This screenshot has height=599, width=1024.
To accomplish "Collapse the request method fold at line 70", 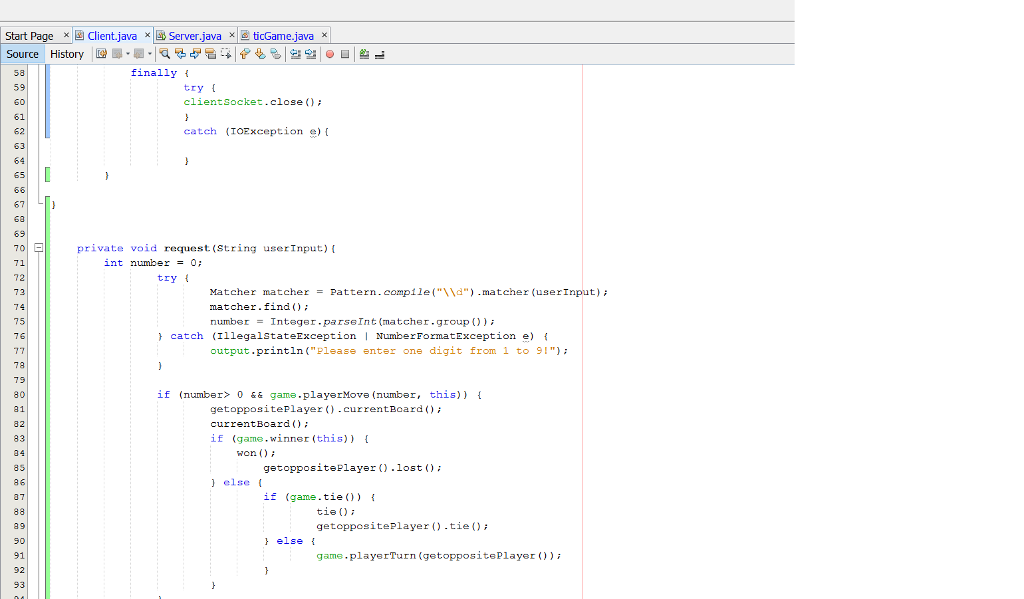I will 38,247.
